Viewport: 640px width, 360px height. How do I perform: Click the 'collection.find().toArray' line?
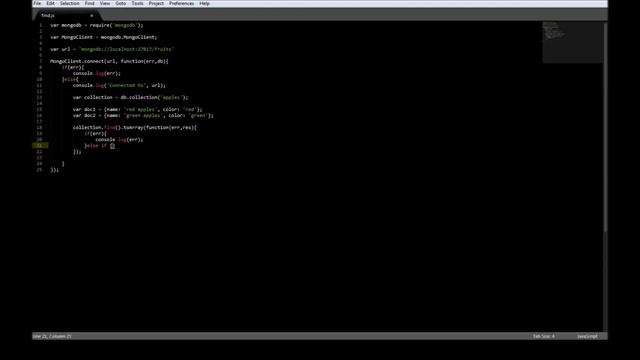(135, 127)
